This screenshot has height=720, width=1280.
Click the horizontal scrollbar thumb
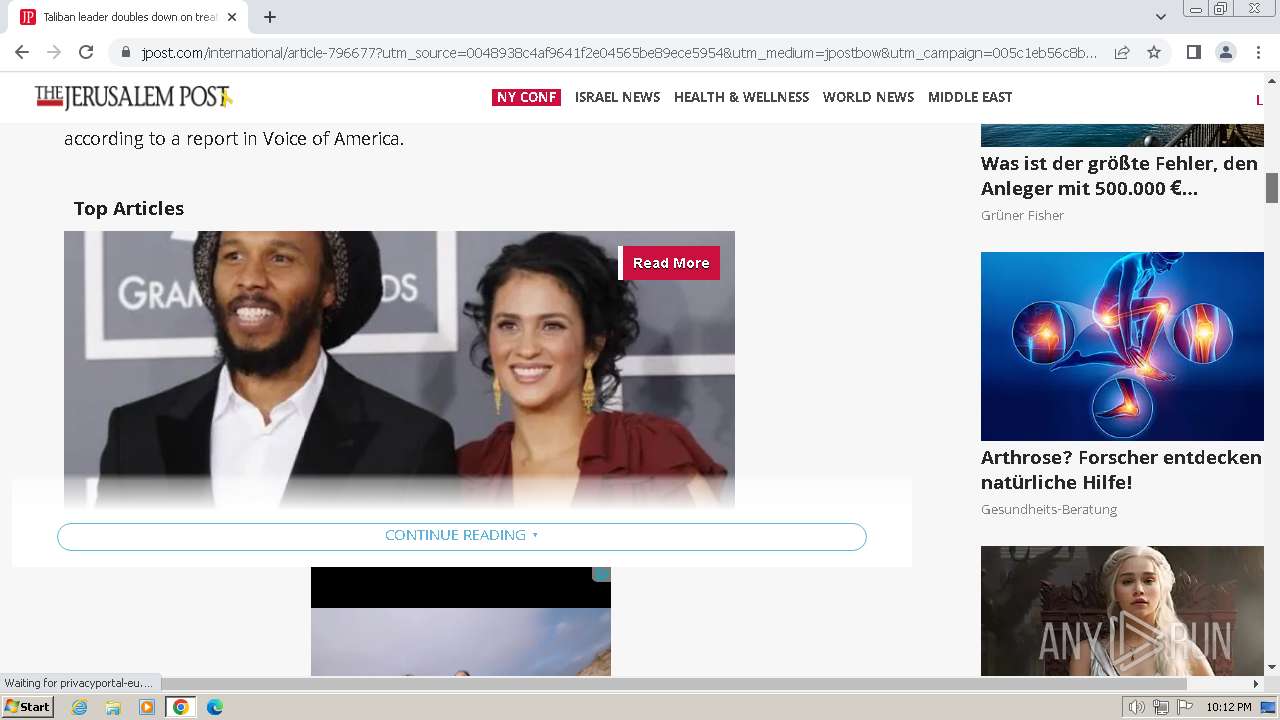674,684
